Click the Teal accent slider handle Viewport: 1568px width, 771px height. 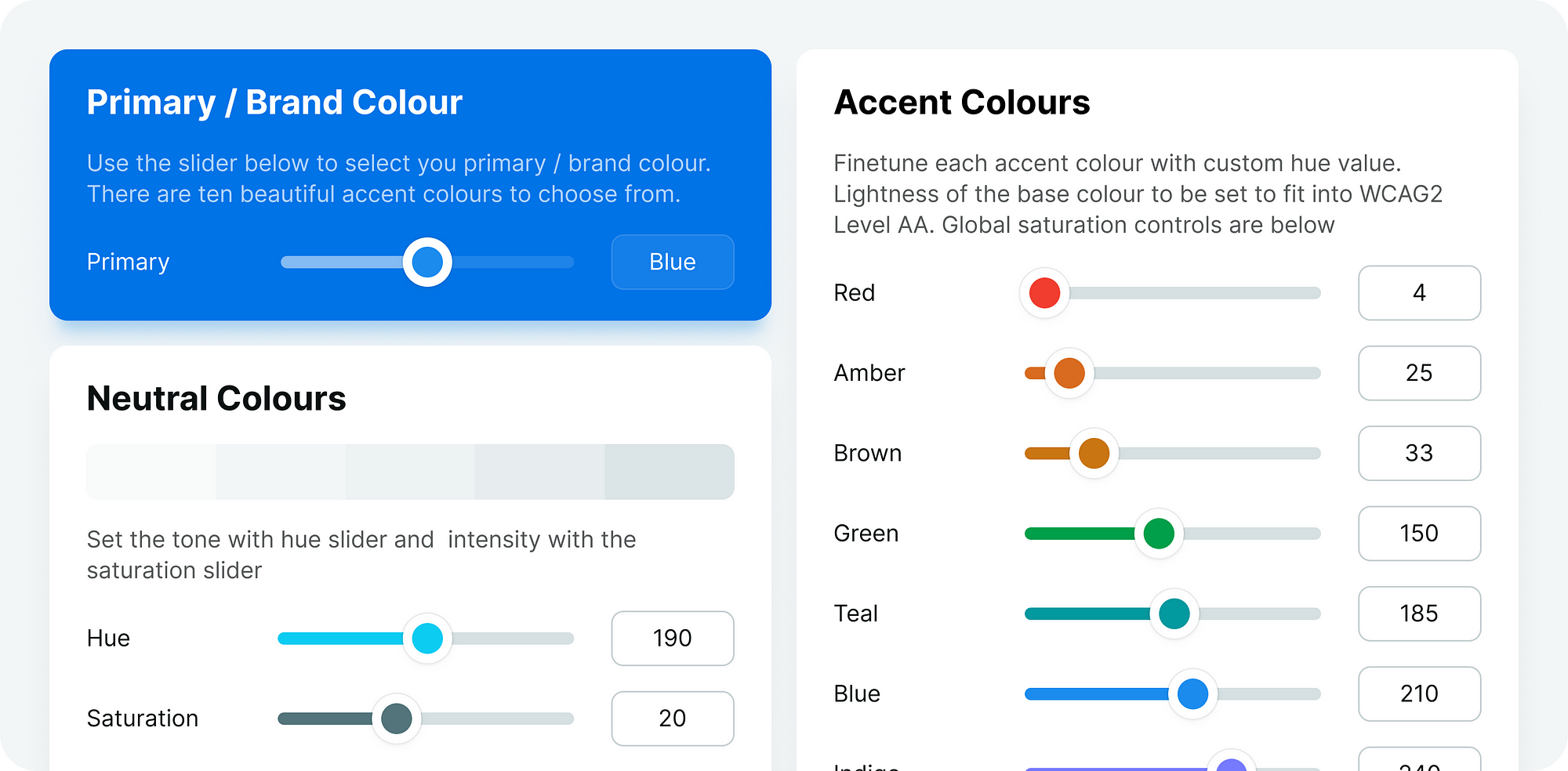coord(1174,614)
